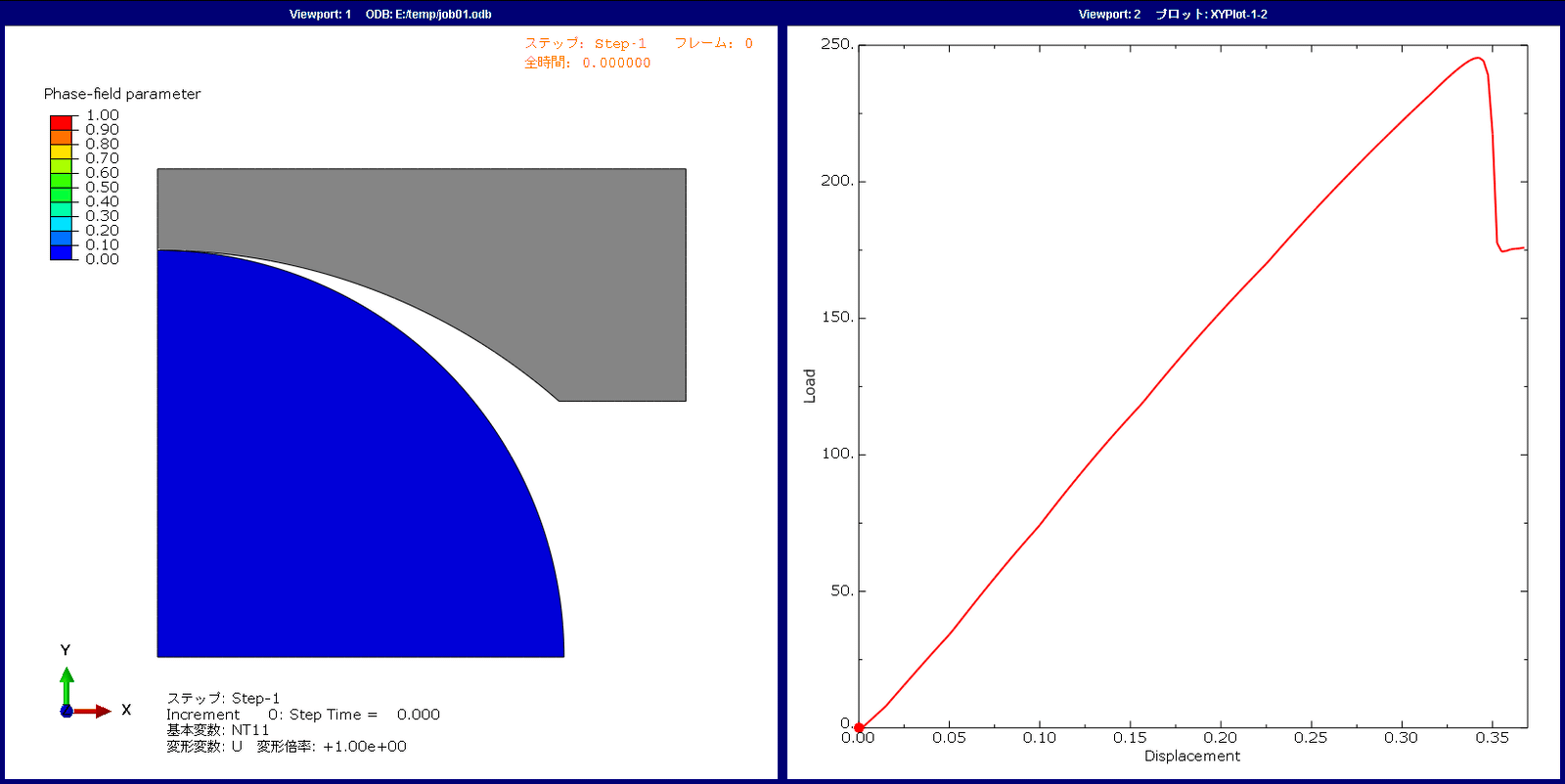
Task: Activate the Viewport: 2 XYPlot-1-2 title bar
Action: point(1173,14)
